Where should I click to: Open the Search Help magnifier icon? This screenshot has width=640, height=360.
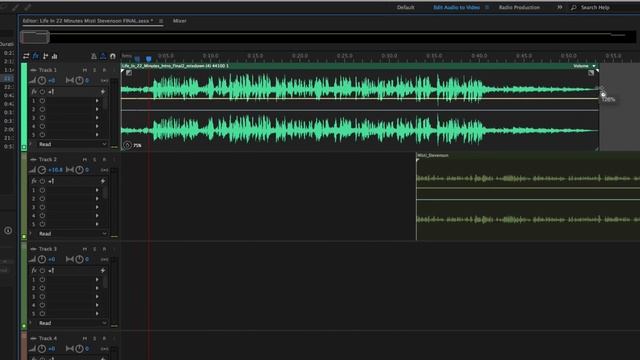[573, 7]
